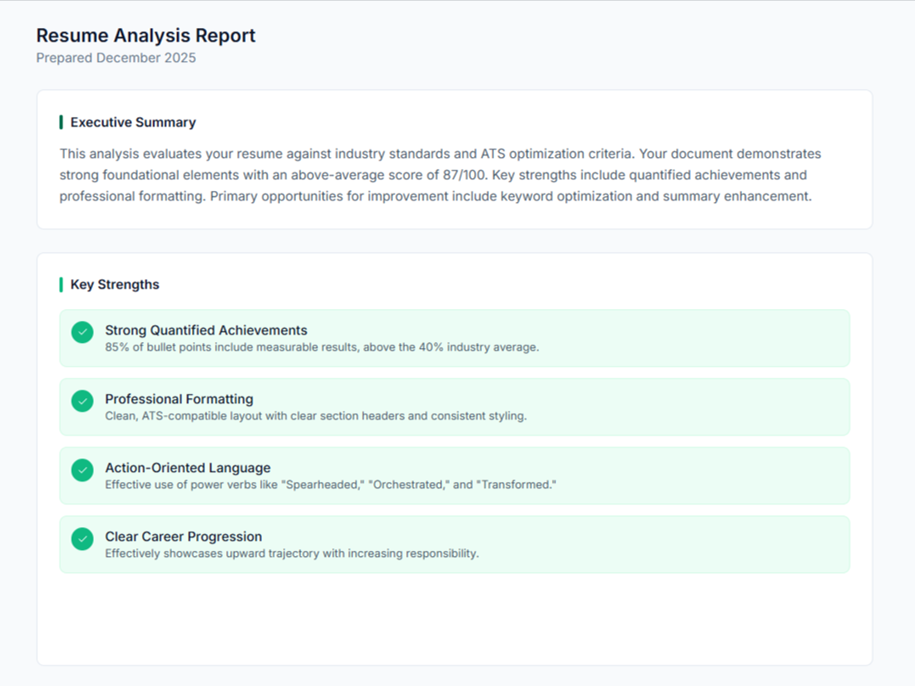Click checkmark icon next to Professional Formatting
This screenshot has height=686, width=915.
tap(82, 401)
